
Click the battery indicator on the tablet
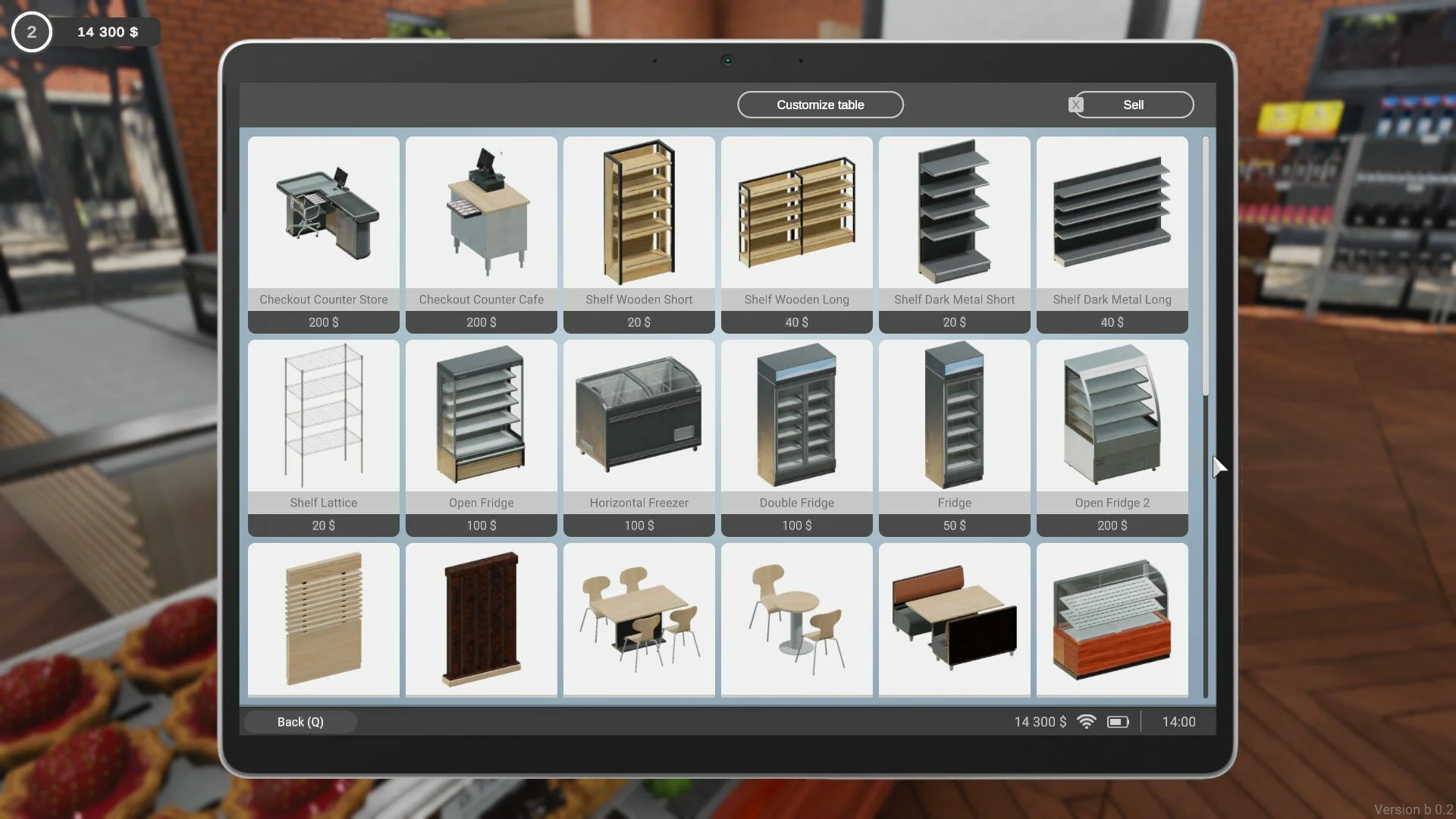pyautogui.click(x=1119, y=722)
